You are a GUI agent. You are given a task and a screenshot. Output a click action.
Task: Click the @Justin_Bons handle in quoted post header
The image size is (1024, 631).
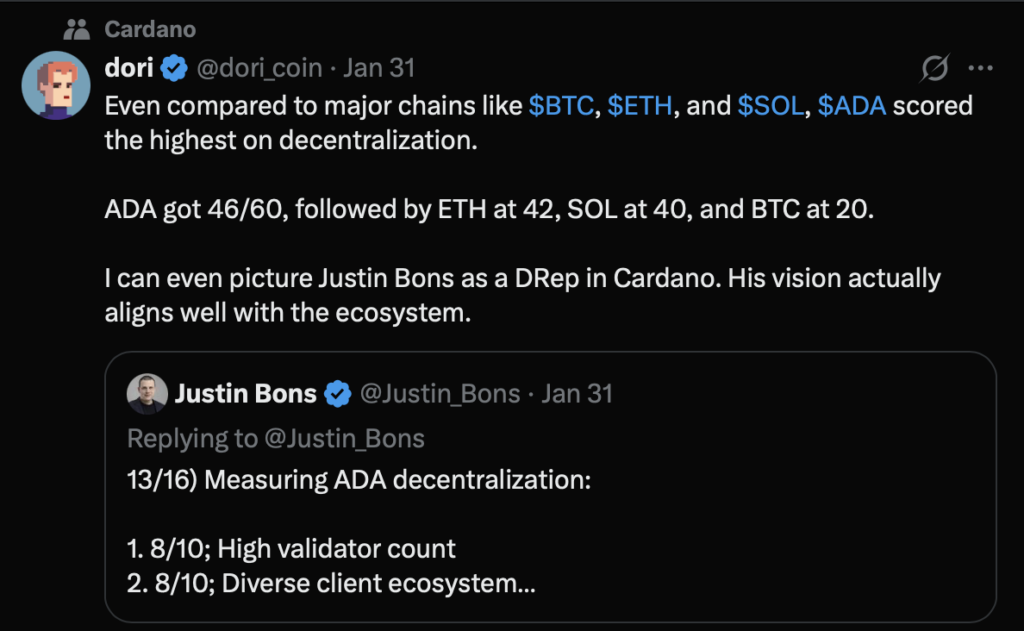click(439, 394)
